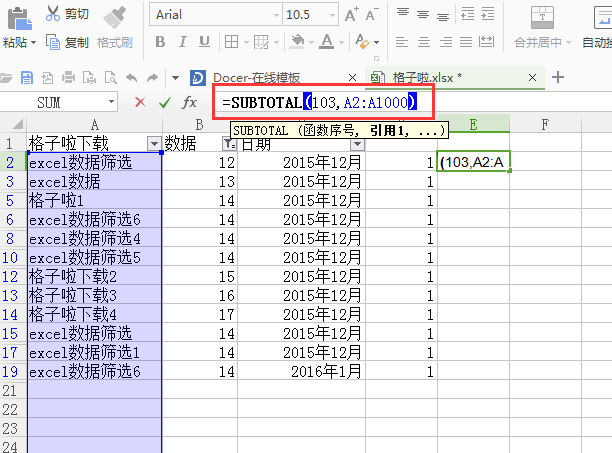
Task: Expand the font color dropdown arrow
Action: pos(341,42)
